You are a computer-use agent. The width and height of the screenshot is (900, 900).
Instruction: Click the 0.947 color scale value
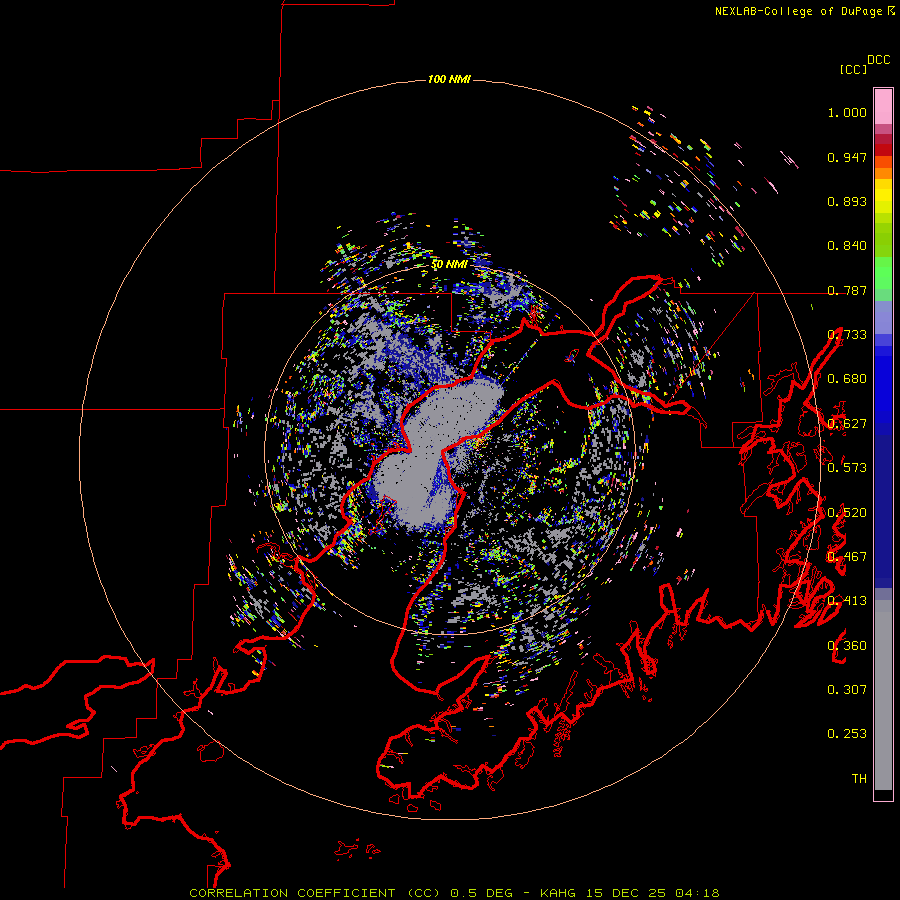pyautogui.click(x=847, y=157)
